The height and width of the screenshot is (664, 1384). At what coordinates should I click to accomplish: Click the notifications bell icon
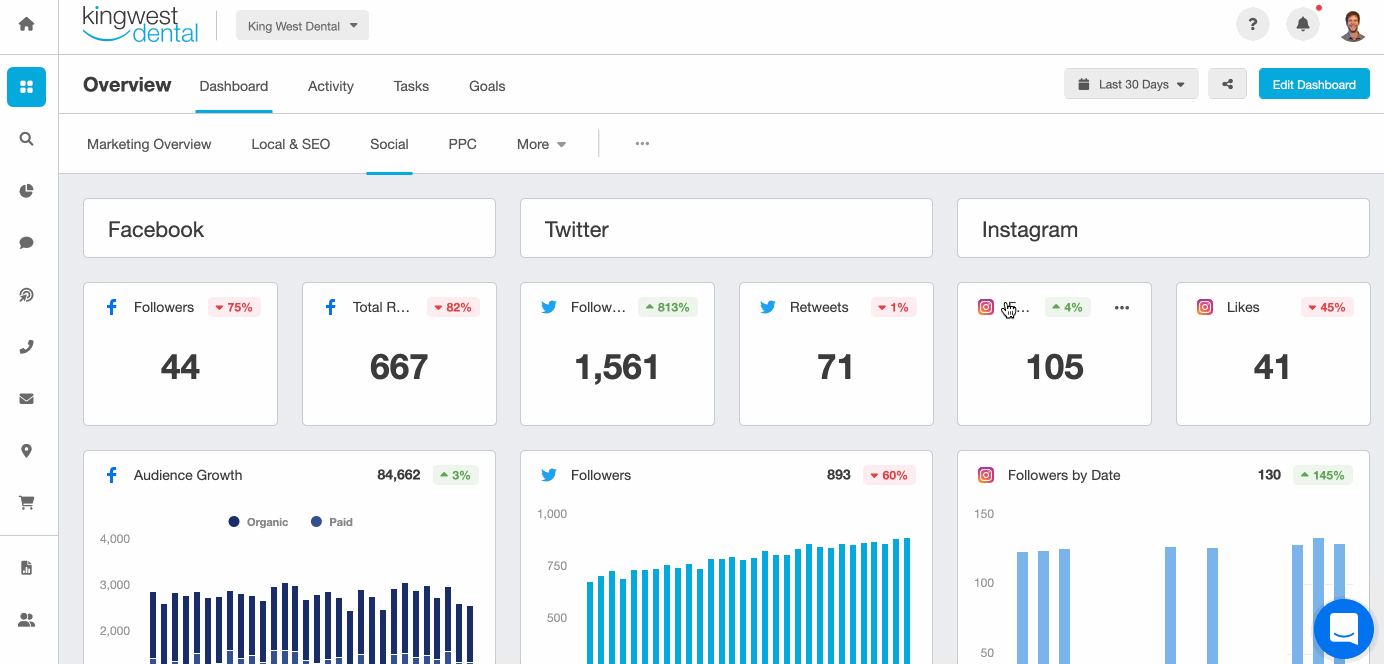(x=1302, y=25)
